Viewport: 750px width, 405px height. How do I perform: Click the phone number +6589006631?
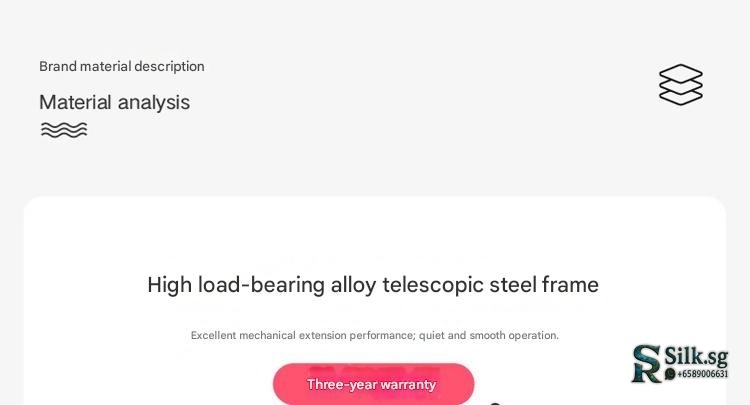(703, 374)
